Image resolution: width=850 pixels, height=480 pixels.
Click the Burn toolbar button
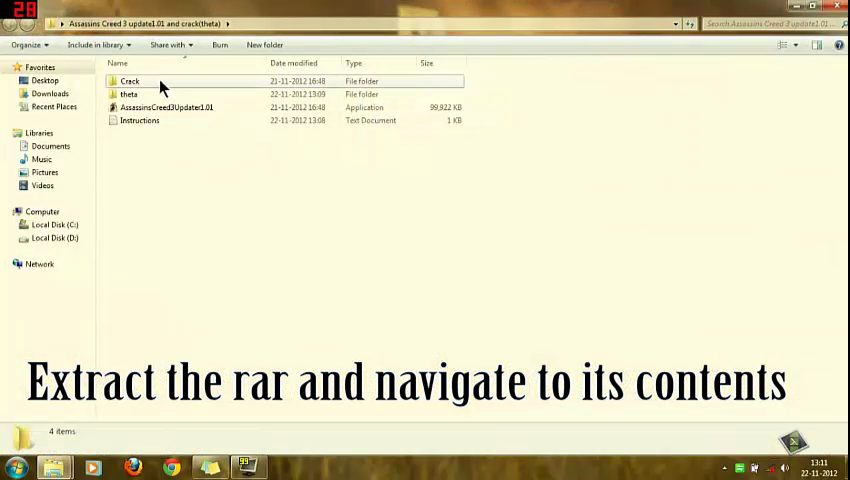tap(220, 45)
